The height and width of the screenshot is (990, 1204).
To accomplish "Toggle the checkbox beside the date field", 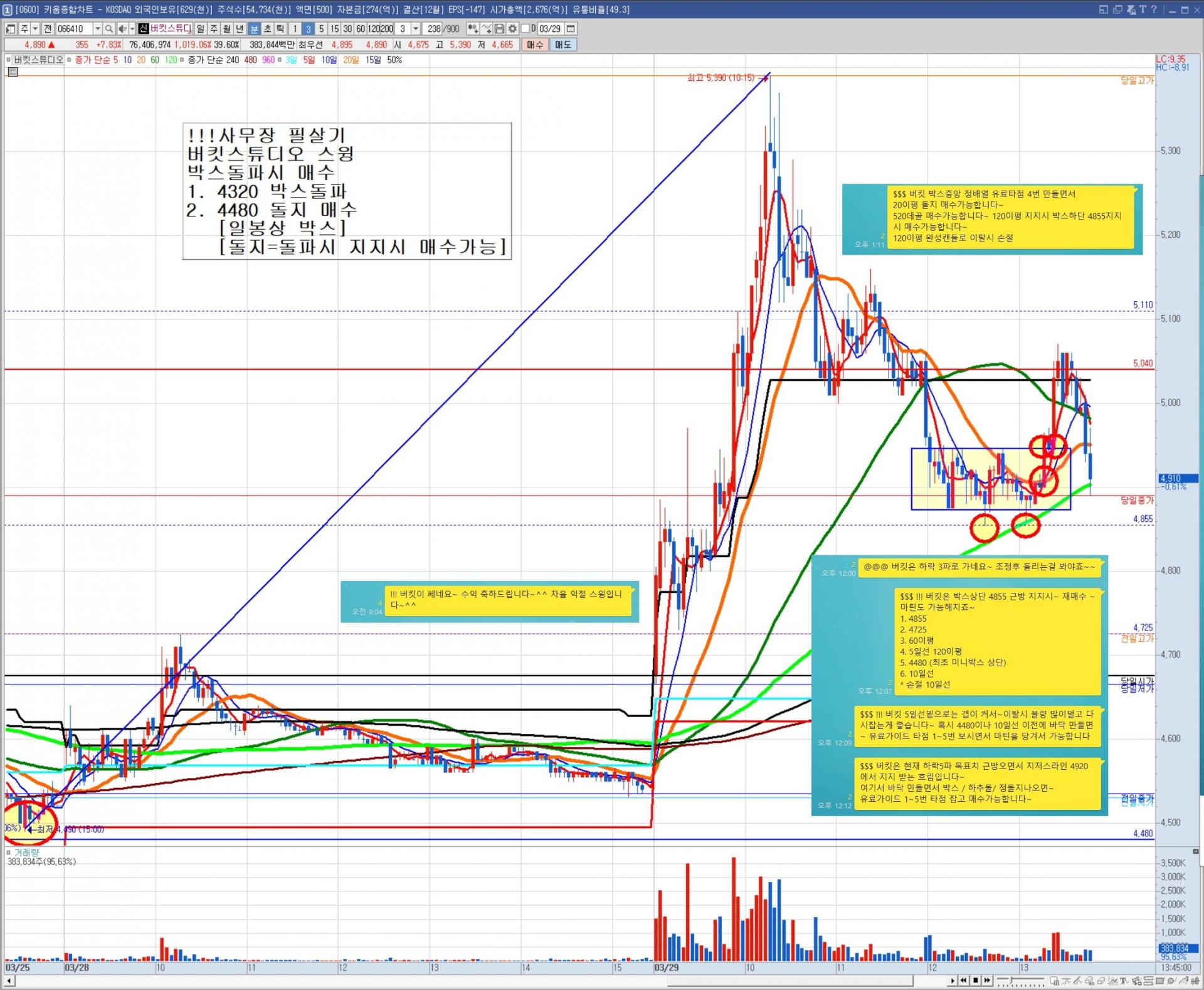I will [525, 29].
